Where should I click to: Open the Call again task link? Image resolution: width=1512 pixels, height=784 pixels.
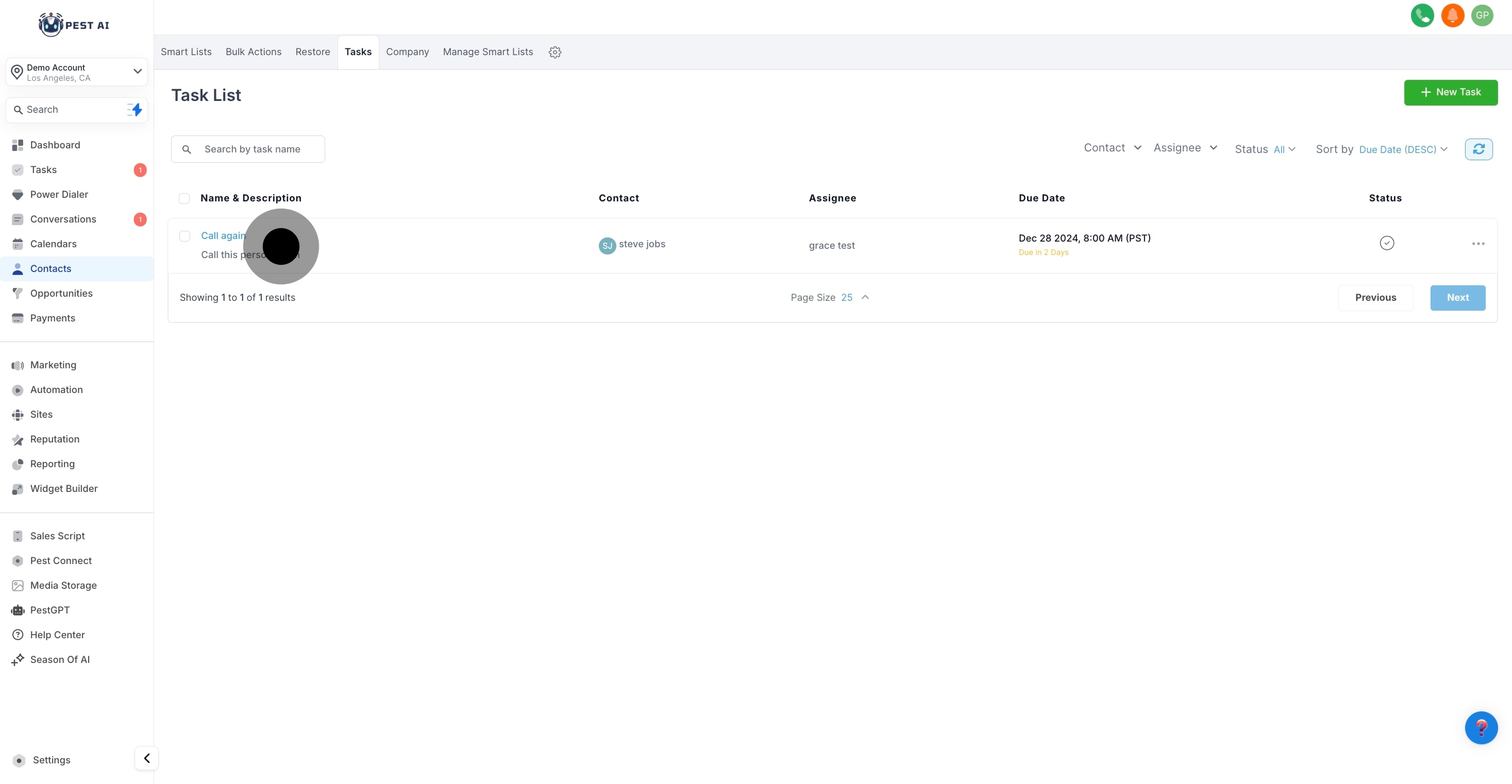(x=223, y=236)
